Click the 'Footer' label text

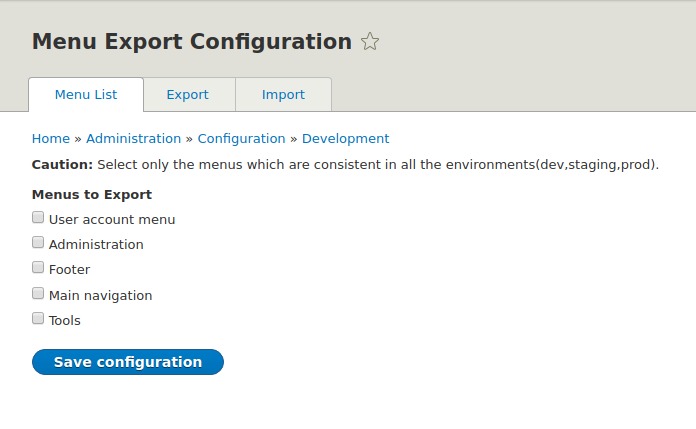tap(69, 270)
